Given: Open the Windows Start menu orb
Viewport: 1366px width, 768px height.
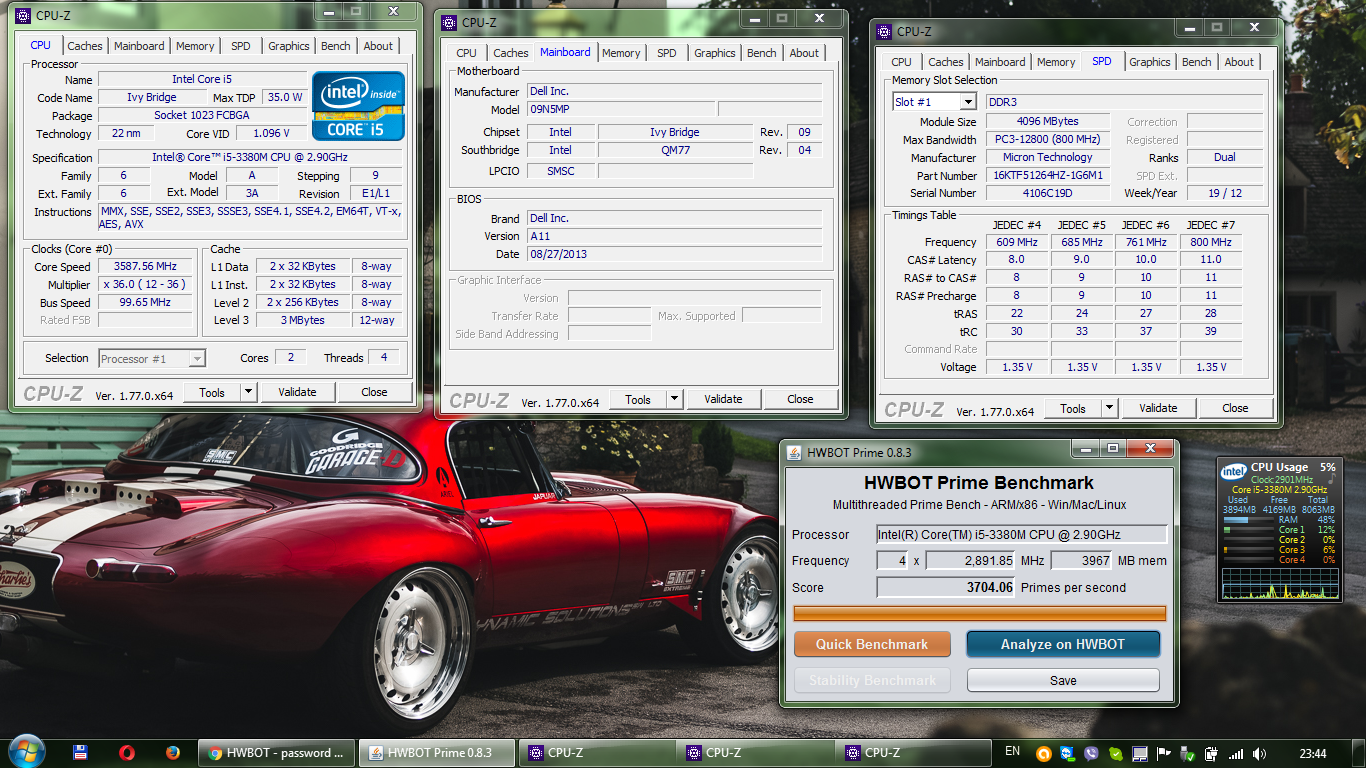Looking at the screenshot, I should 27,752.
